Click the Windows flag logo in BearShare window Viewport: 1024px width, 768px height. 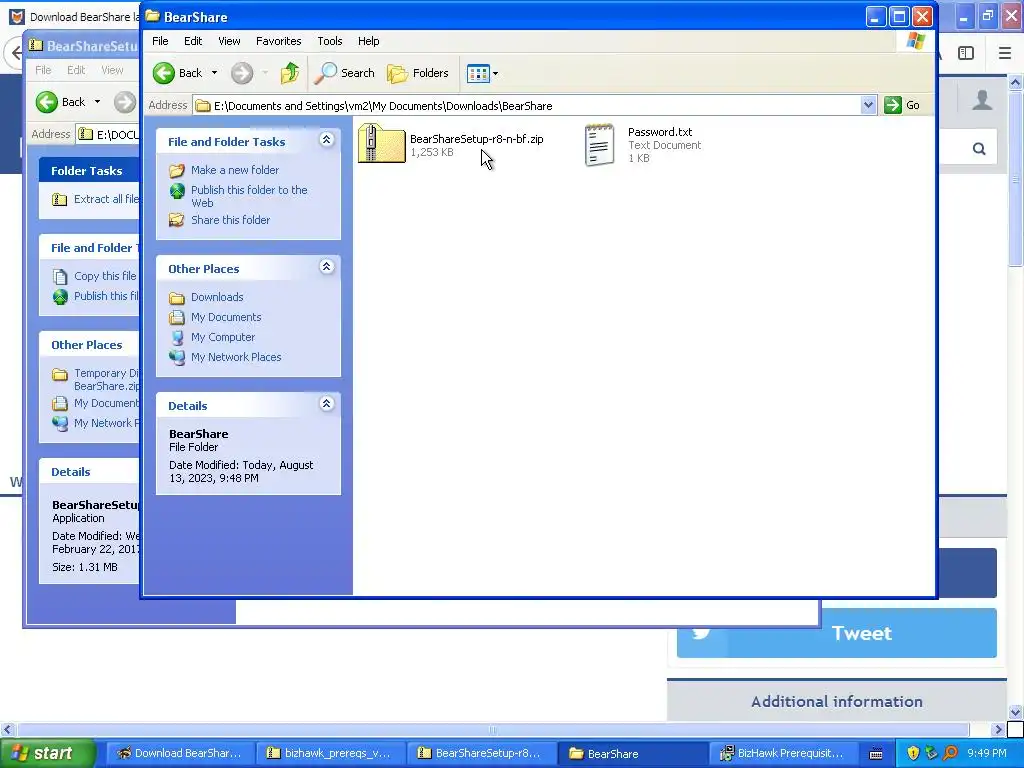(x=916, y=41)
